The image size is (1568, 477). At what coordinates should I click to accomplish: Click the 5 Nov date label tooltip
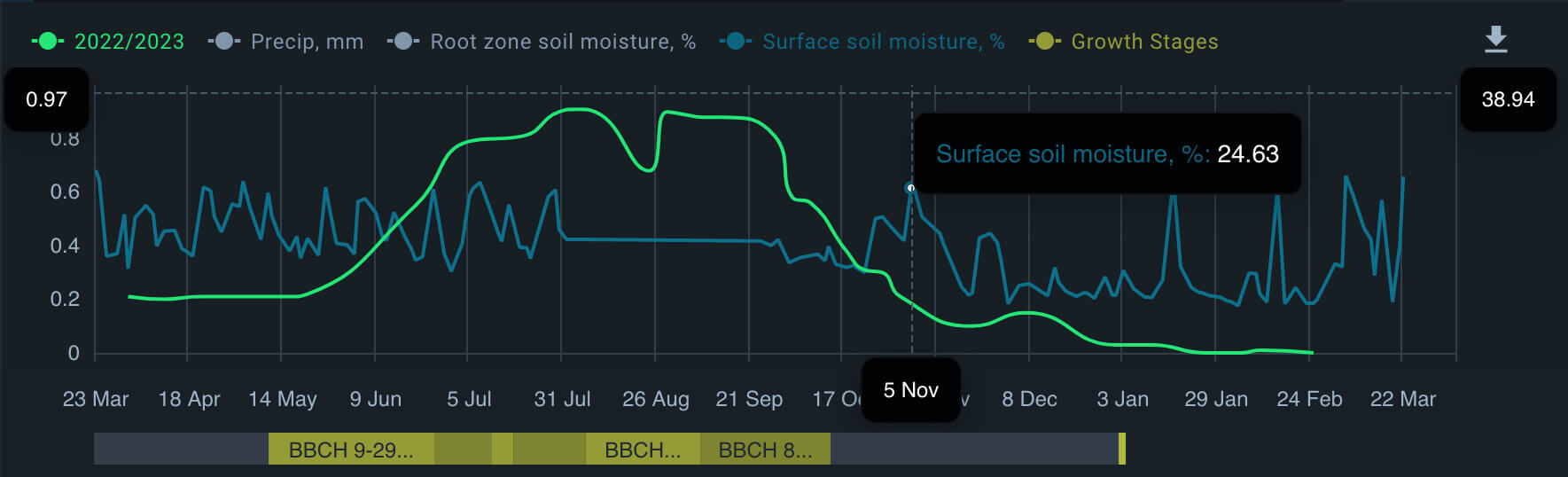point(911,390)
